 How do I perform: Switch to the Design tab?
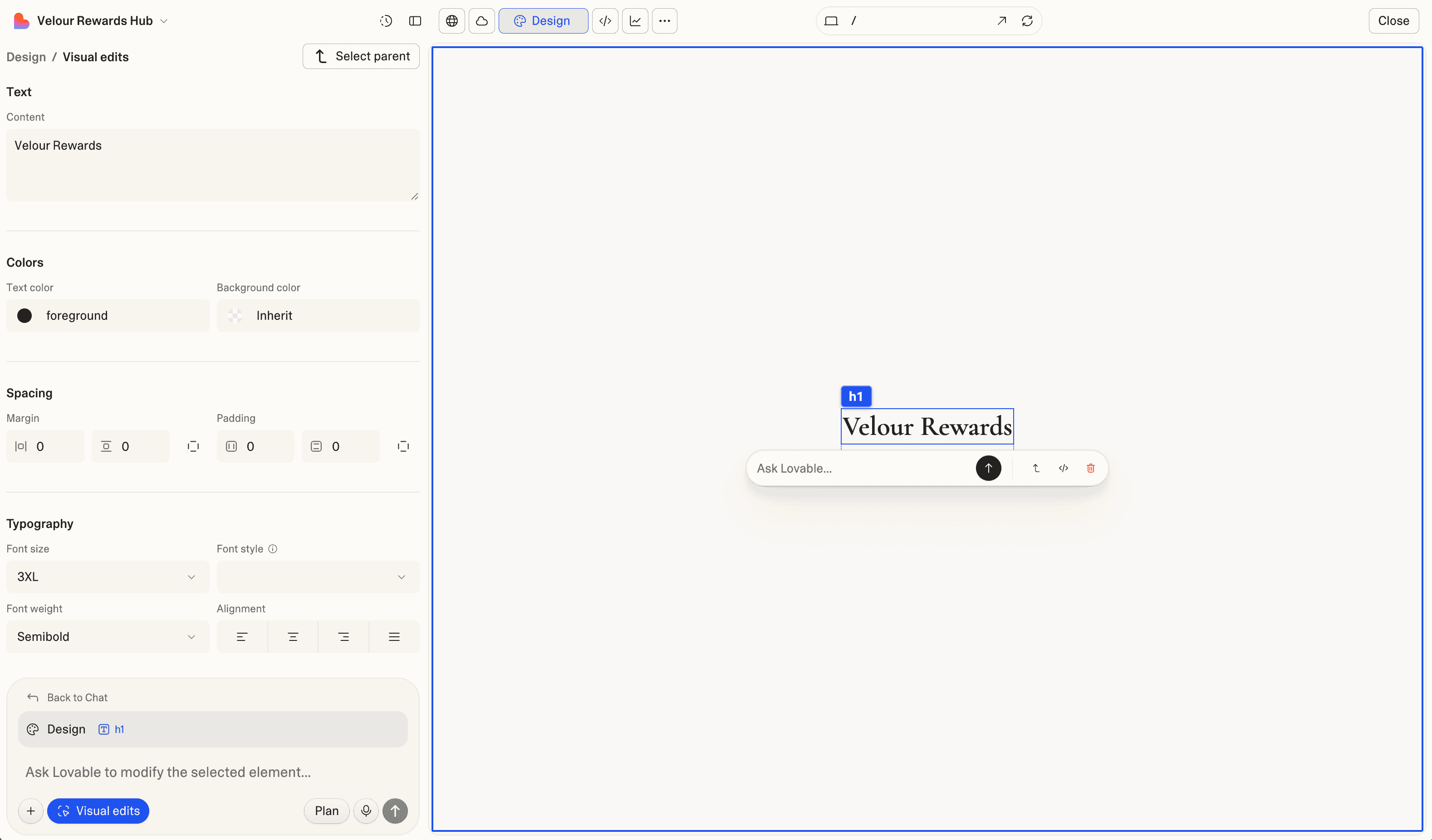(x=543, y=20)
